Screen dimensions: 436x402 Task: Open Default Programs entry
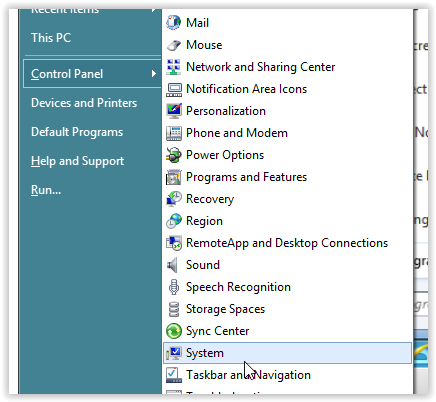tap(77, 132)
